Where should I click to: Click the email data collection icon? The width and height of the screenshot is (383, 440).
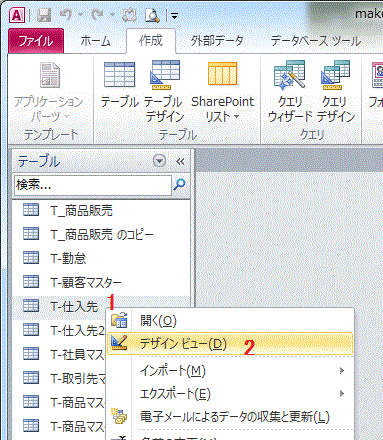click(119, 416)
